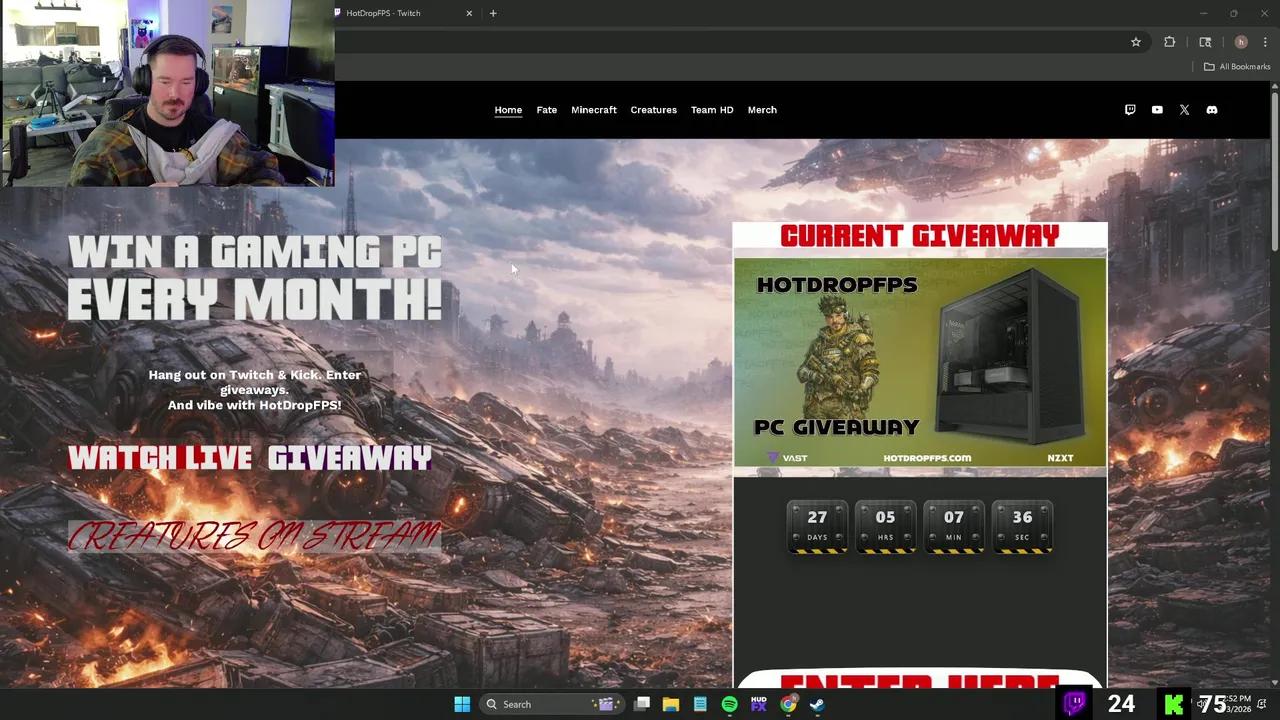Image resolution: width=1280 pixels, height=720 pixels.
Task: Open the YouTube icon in site header
Action: [x=1157, y=110]
